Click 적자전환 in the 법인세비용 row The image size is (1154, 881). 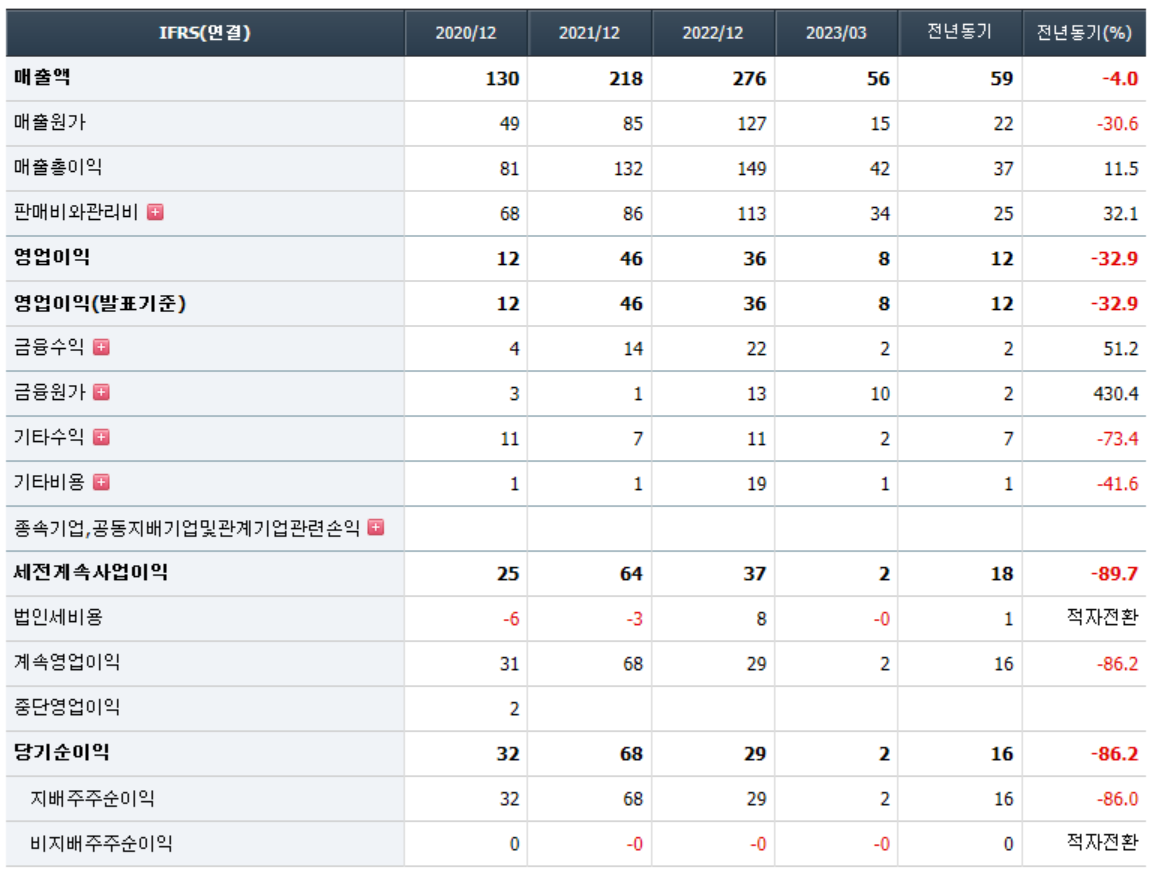click(x=1102, y=616)
